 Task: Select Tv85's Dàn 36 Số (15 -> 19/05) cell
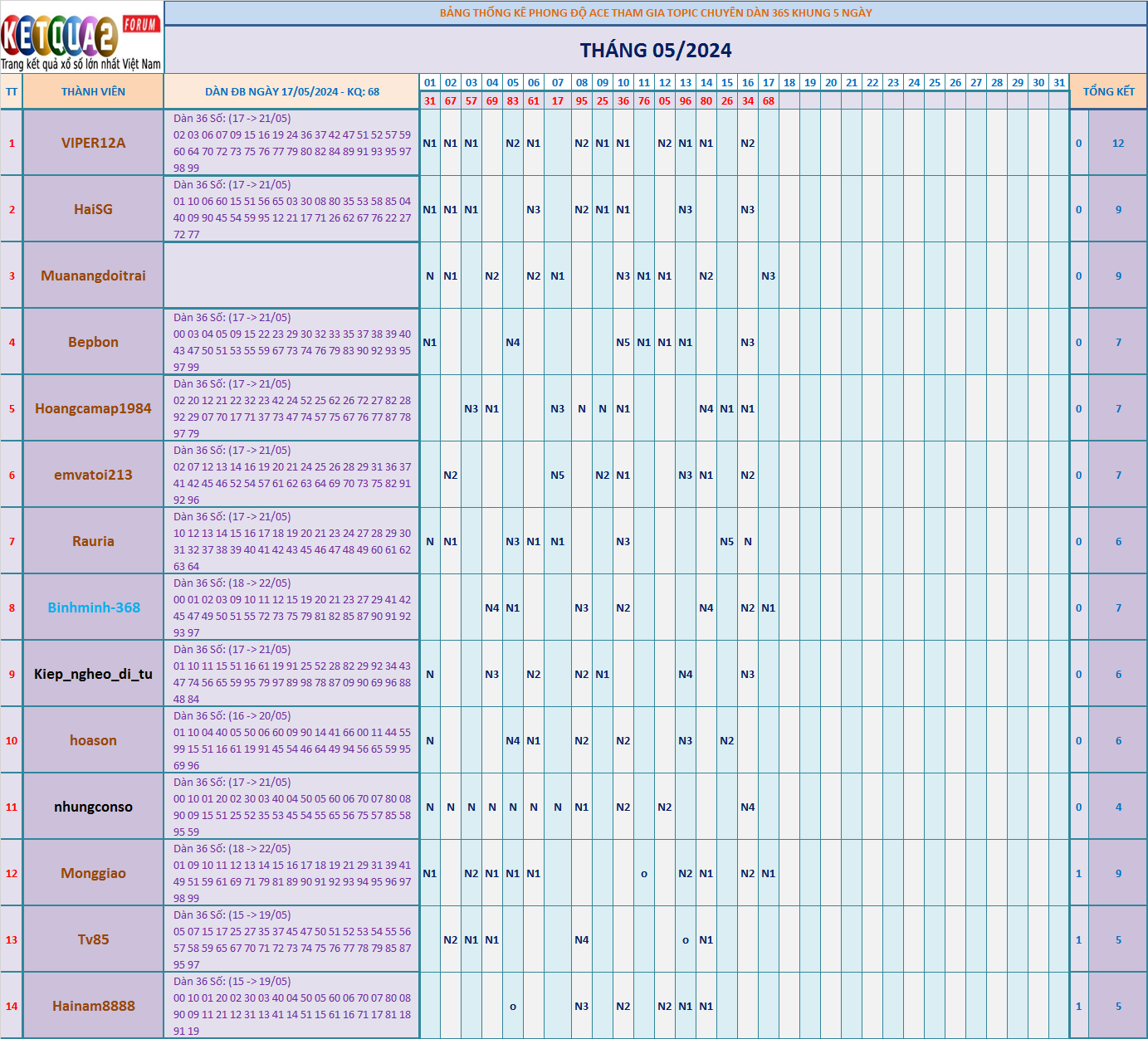pos(292,939)
